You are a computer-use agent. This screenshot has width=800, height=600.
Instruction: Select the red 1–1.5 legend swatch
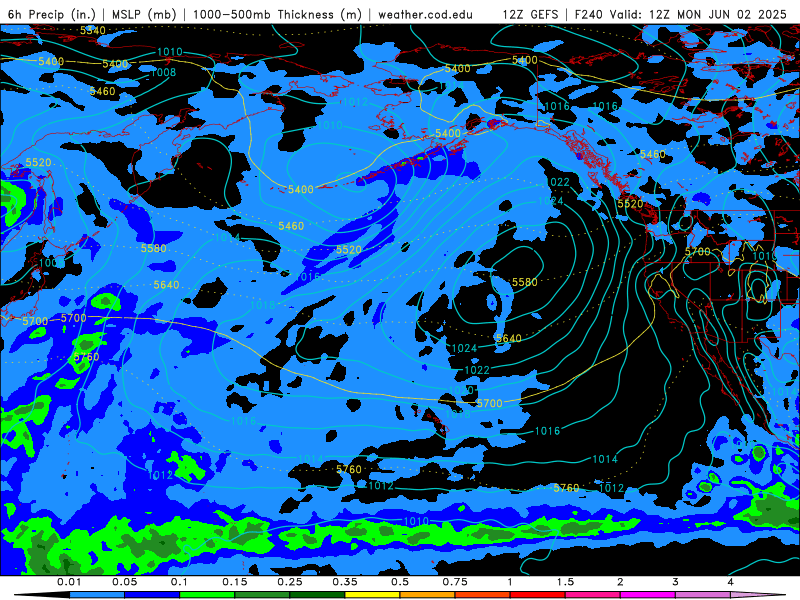pyautogui.click(x=538, y=595)
